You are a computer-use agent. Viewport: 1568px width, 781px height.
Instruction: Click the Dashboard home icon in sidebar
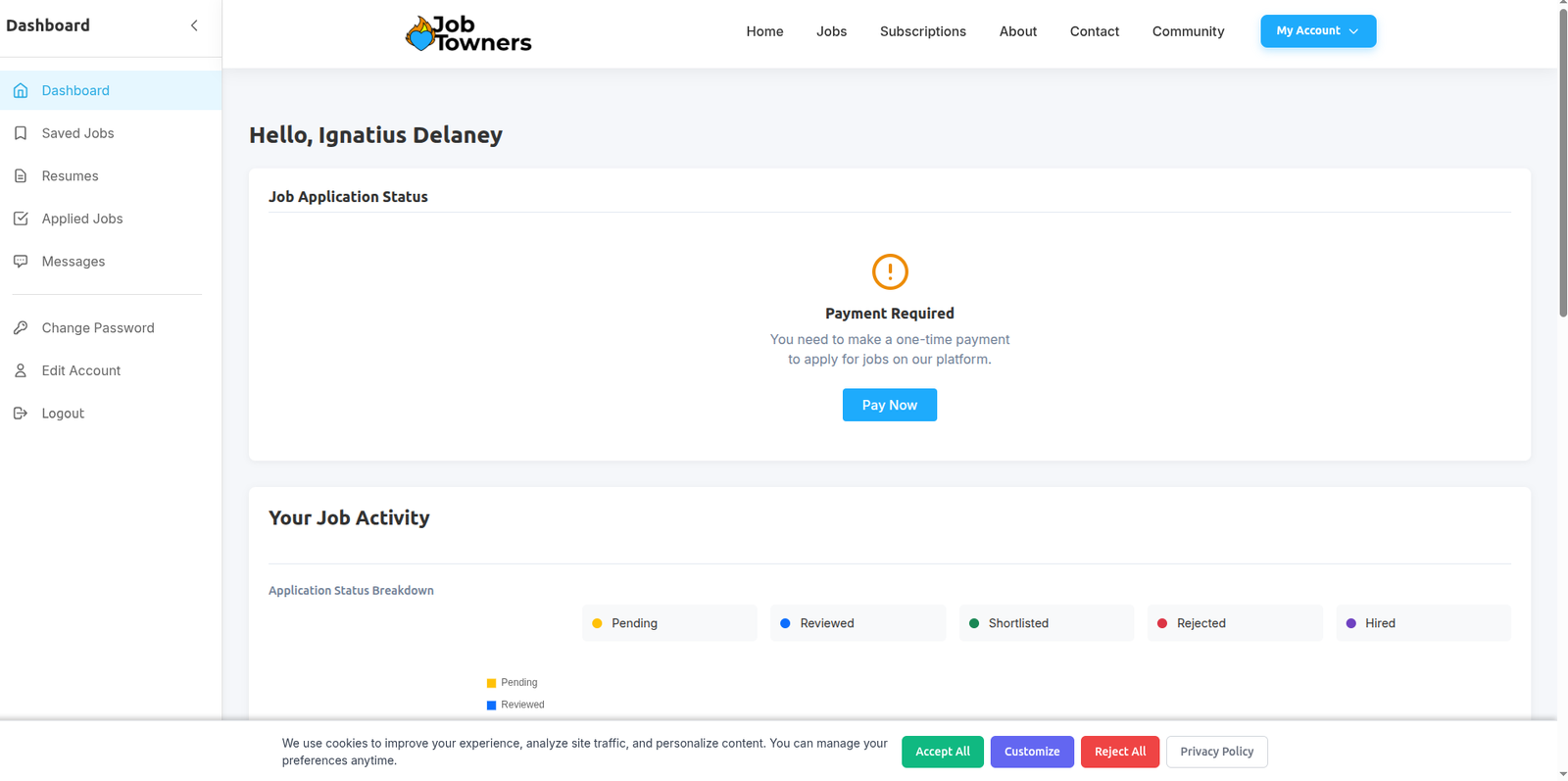click(21, 90)
